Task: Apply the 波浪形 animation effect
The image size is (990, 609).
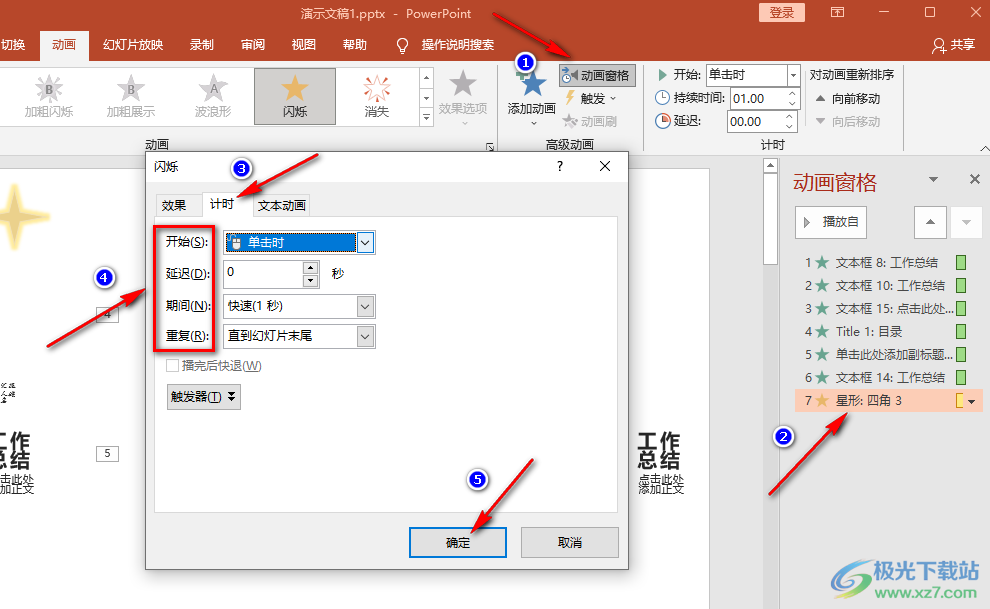Action: point(213,97)
